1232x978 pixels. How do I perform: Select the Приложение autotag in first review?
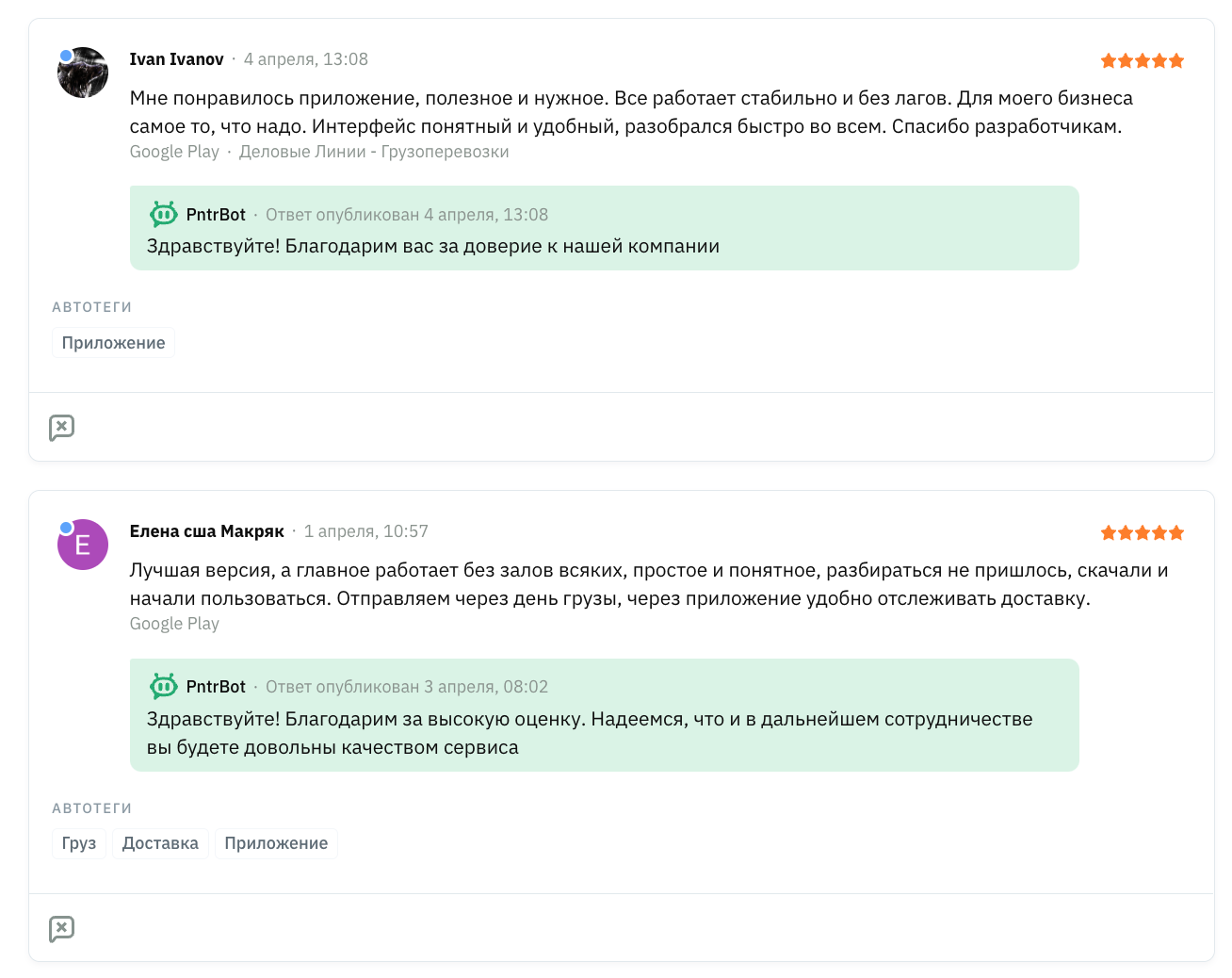click(x=113, y=343)
